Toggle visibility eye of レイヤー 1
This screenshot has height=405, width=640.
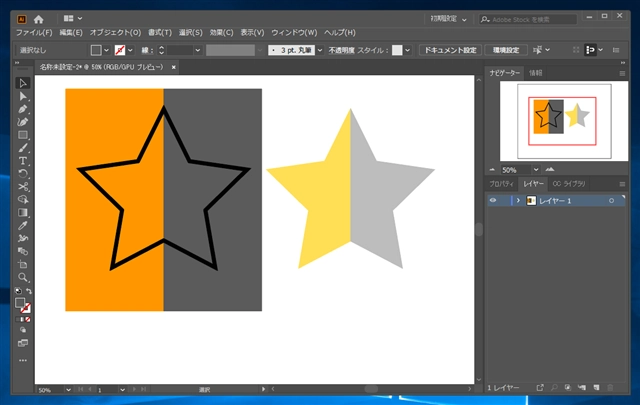(x=493, y=200)
